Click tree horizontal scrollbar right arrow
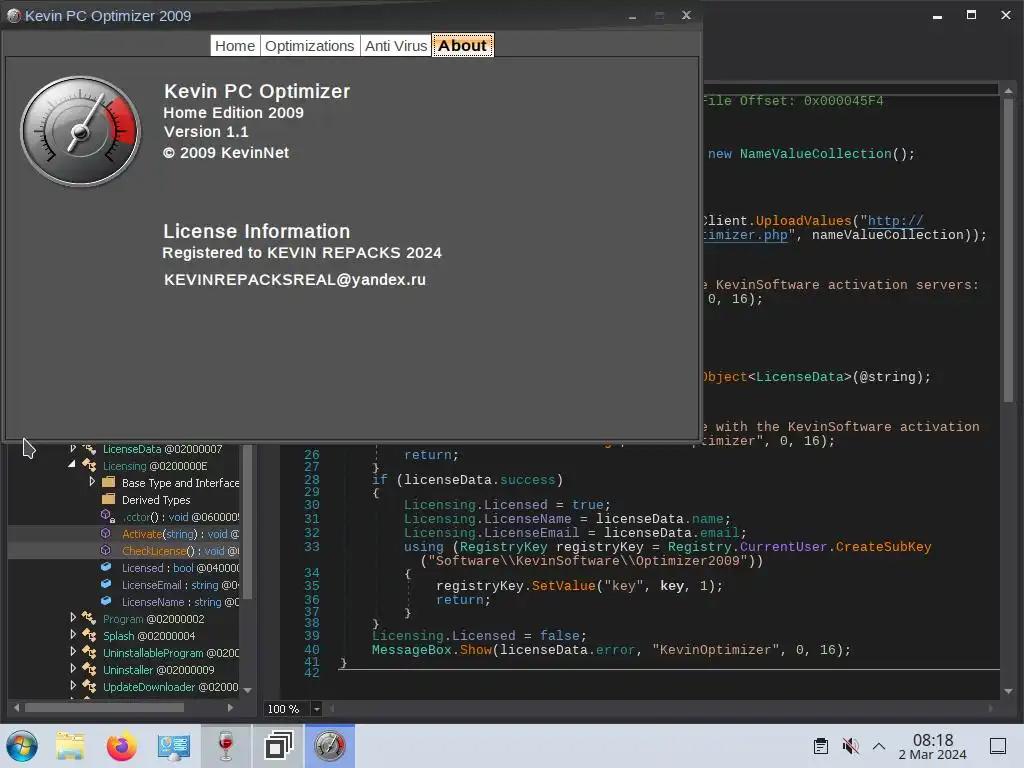The image size is (1024, 768). tap(230, 707)
